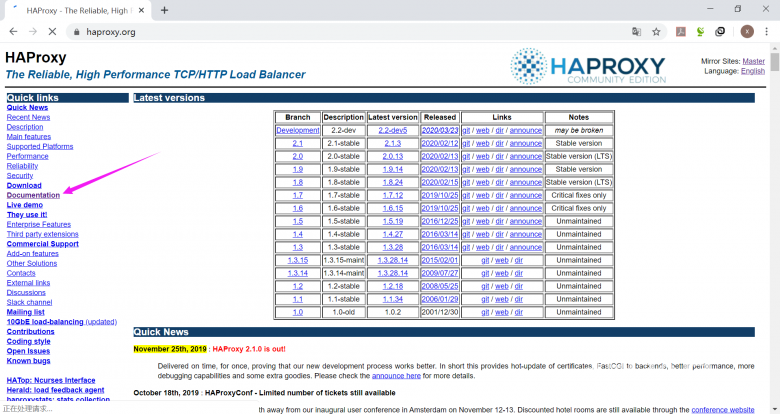Open the Documentation link in Quick links
The height and width of the screenshot is (414, 780).
(x=33, y=195)
